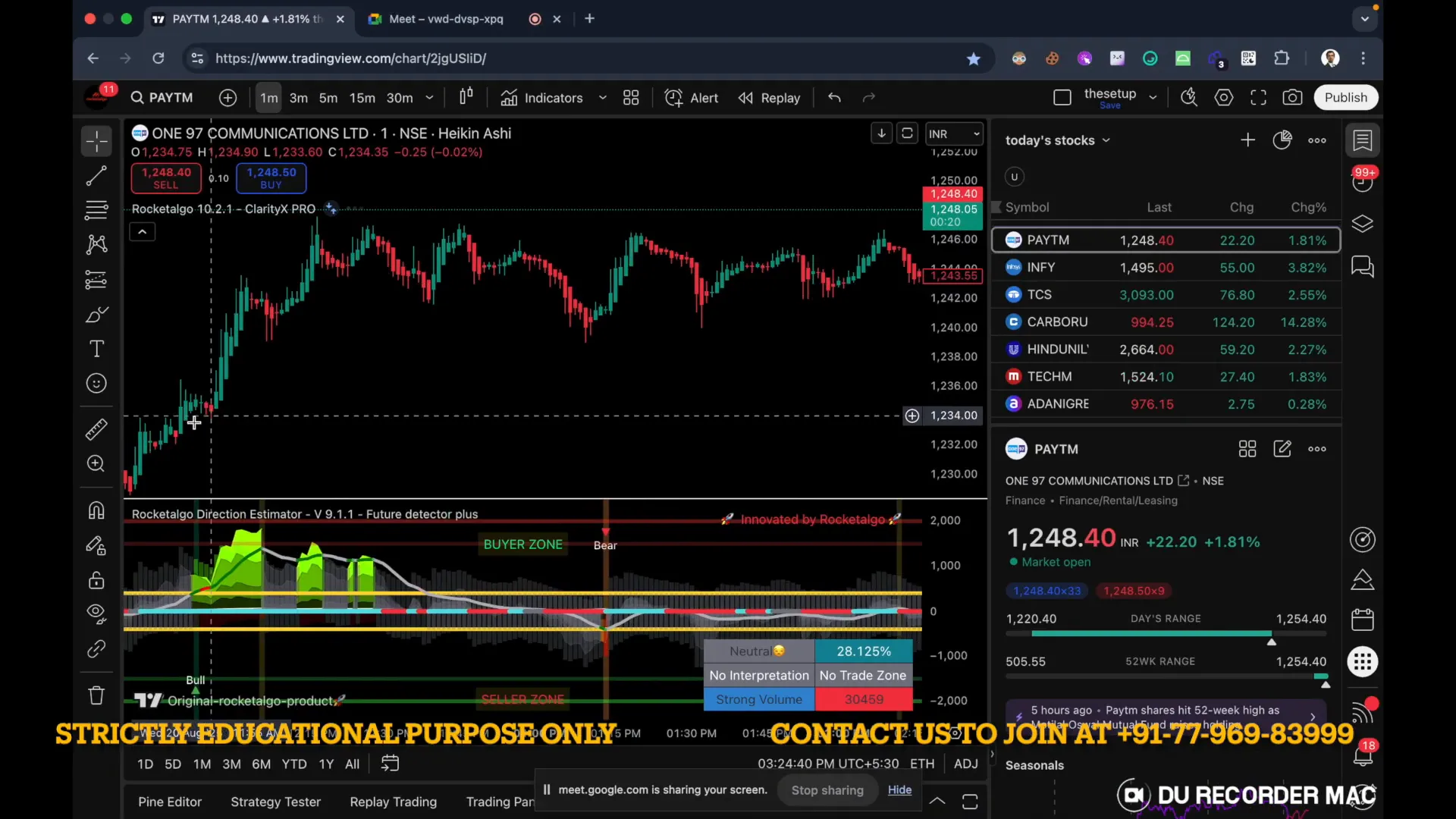Expand thesetup layout dropdown arrow

1153,98
